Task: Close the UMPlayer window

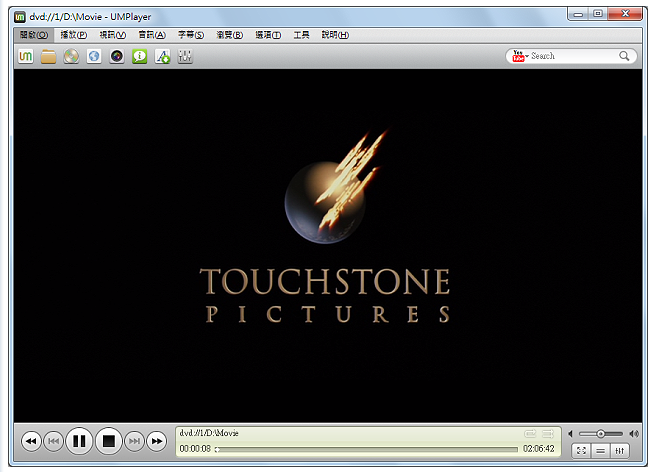Action: click(x=625, y=14)
